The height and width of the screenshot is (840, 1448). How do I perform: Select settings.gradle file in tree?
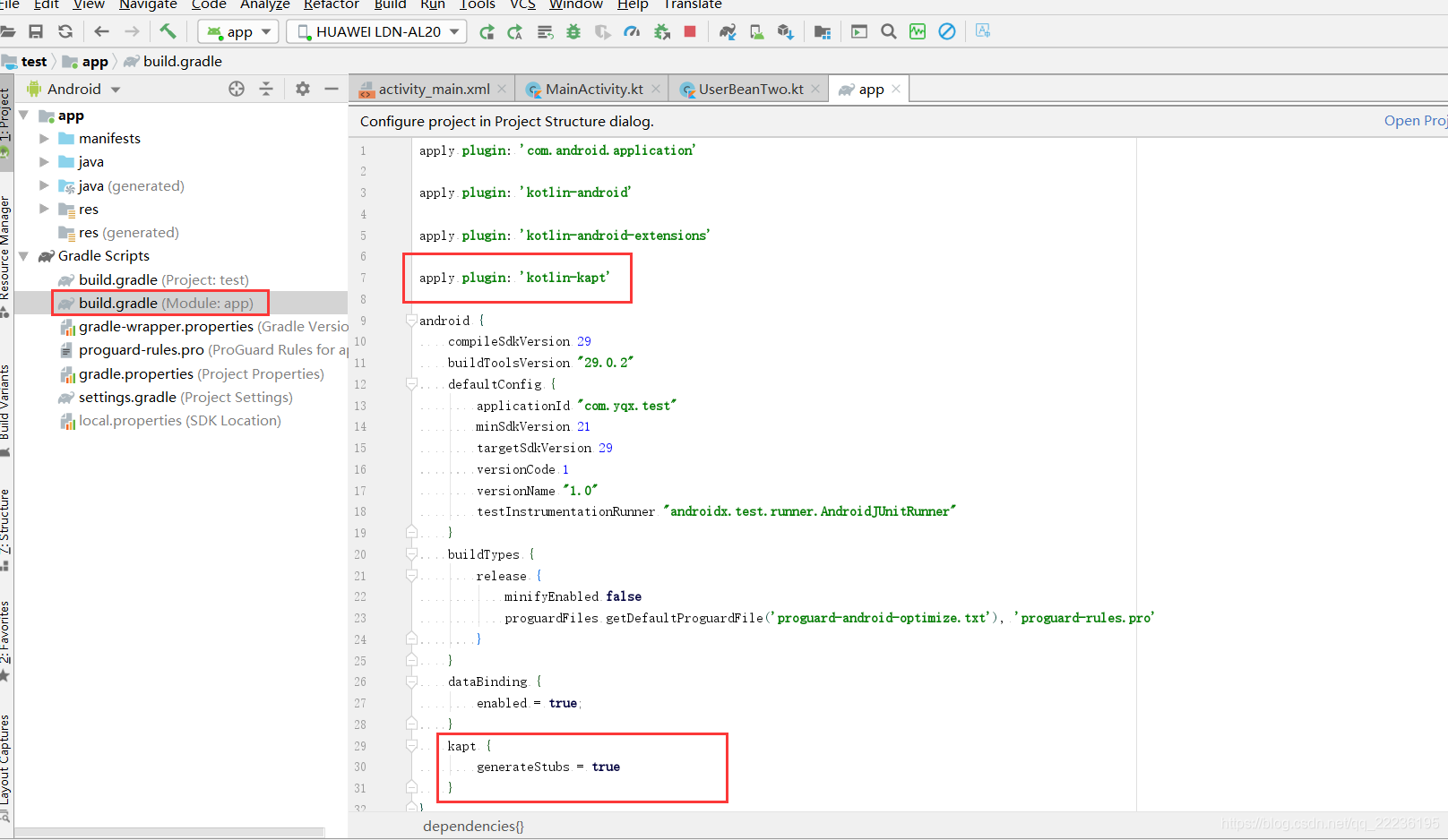(176, 398)
